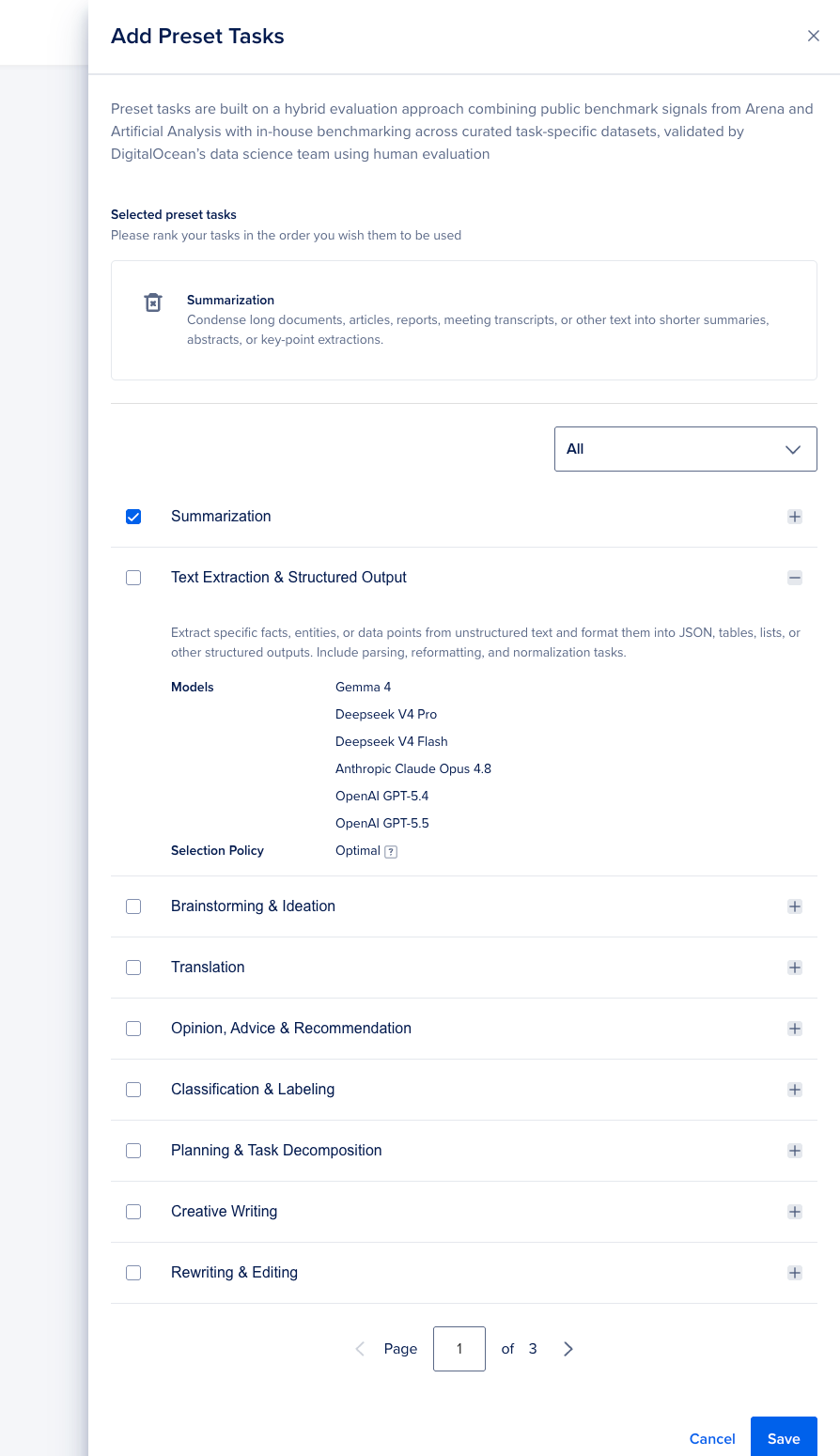Expand the Translation task details

click(x=795, y=968)
